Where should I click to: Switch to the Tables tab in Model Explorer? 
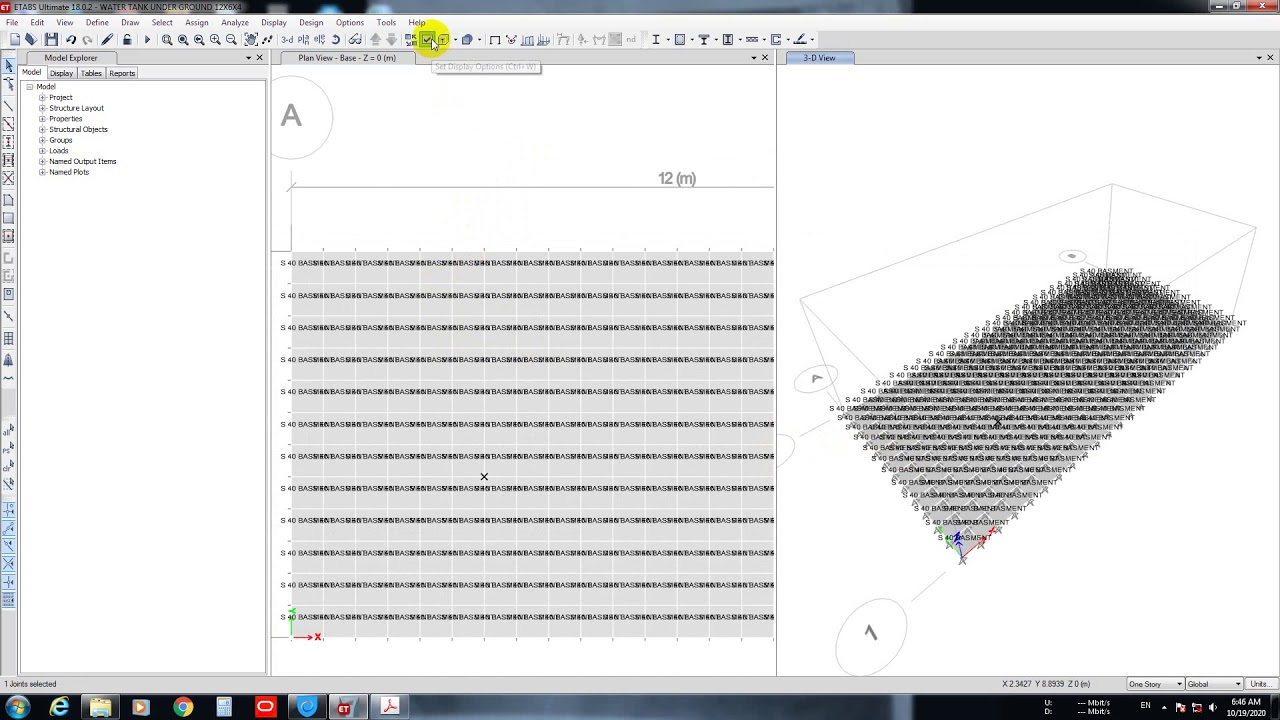pyautogui.click(x=91, y=73)
